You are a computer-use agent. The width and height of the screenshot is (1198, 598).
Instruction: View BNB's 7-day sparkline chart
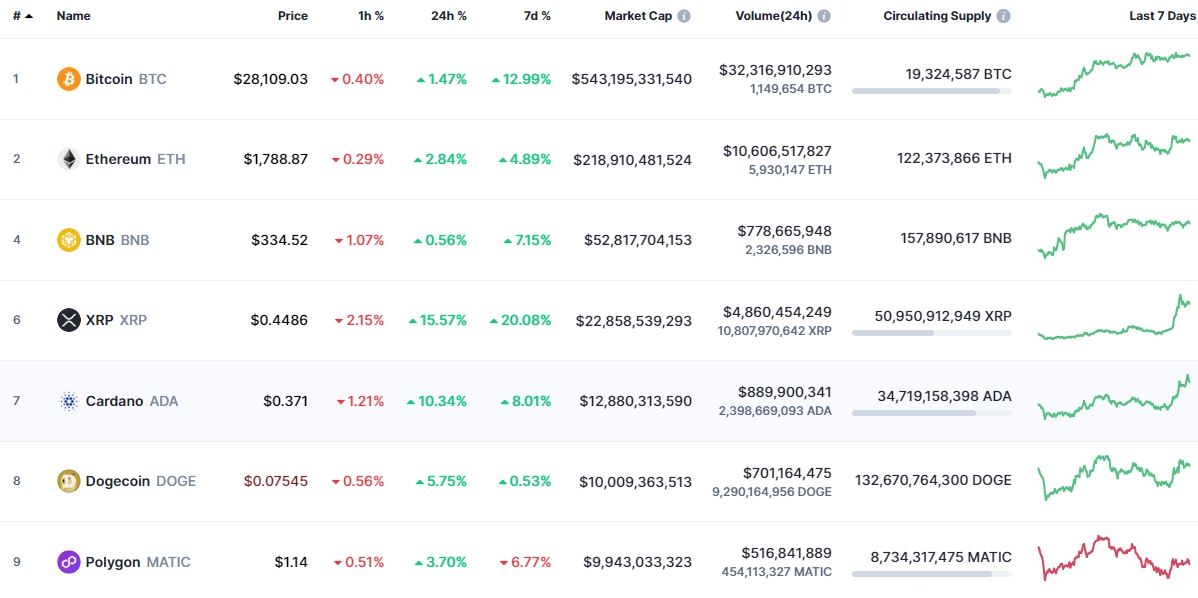[x=1114, y=236]
